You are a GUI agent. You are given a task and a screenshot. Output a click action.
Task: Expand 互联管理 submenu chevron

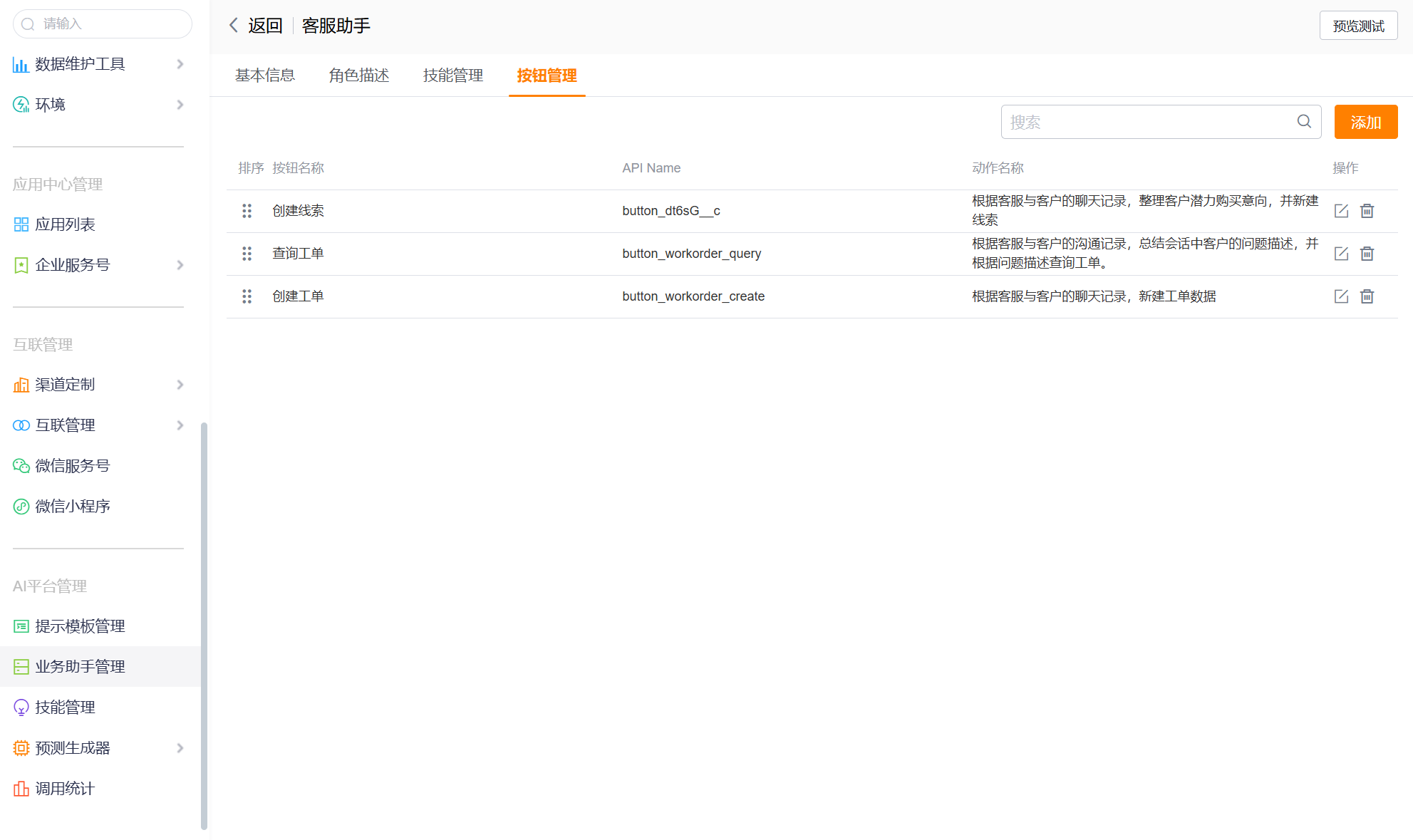tap(180, 425)
